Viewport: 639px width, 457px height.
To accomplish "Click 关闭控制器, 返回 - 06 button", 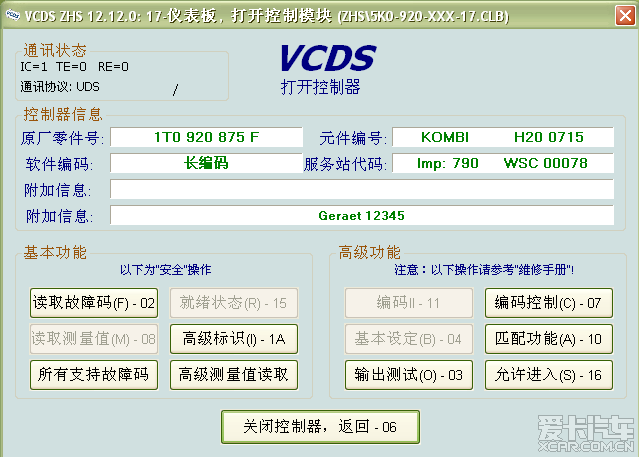I will [320, 427].
